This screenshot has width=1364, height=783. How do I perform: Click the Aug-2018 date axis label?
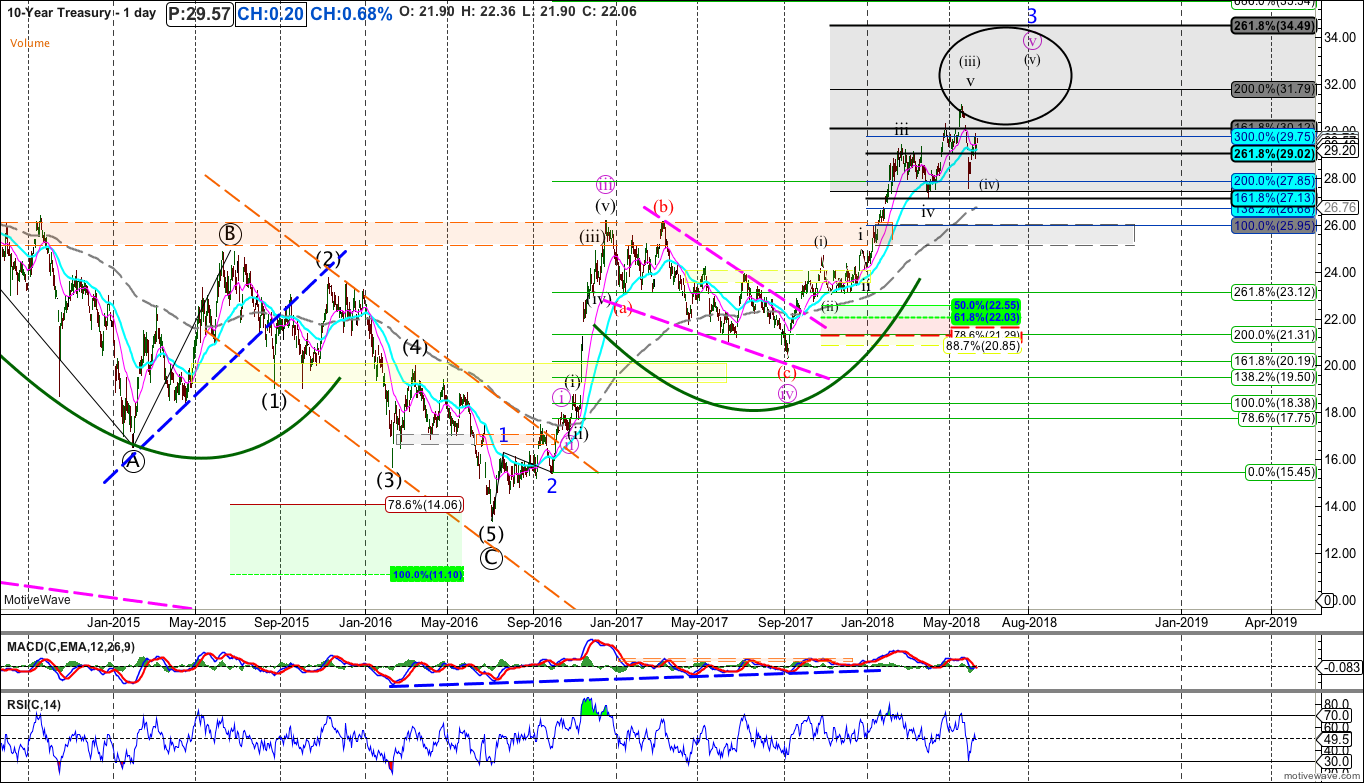pyautogui.click(x=1029, y=621)
